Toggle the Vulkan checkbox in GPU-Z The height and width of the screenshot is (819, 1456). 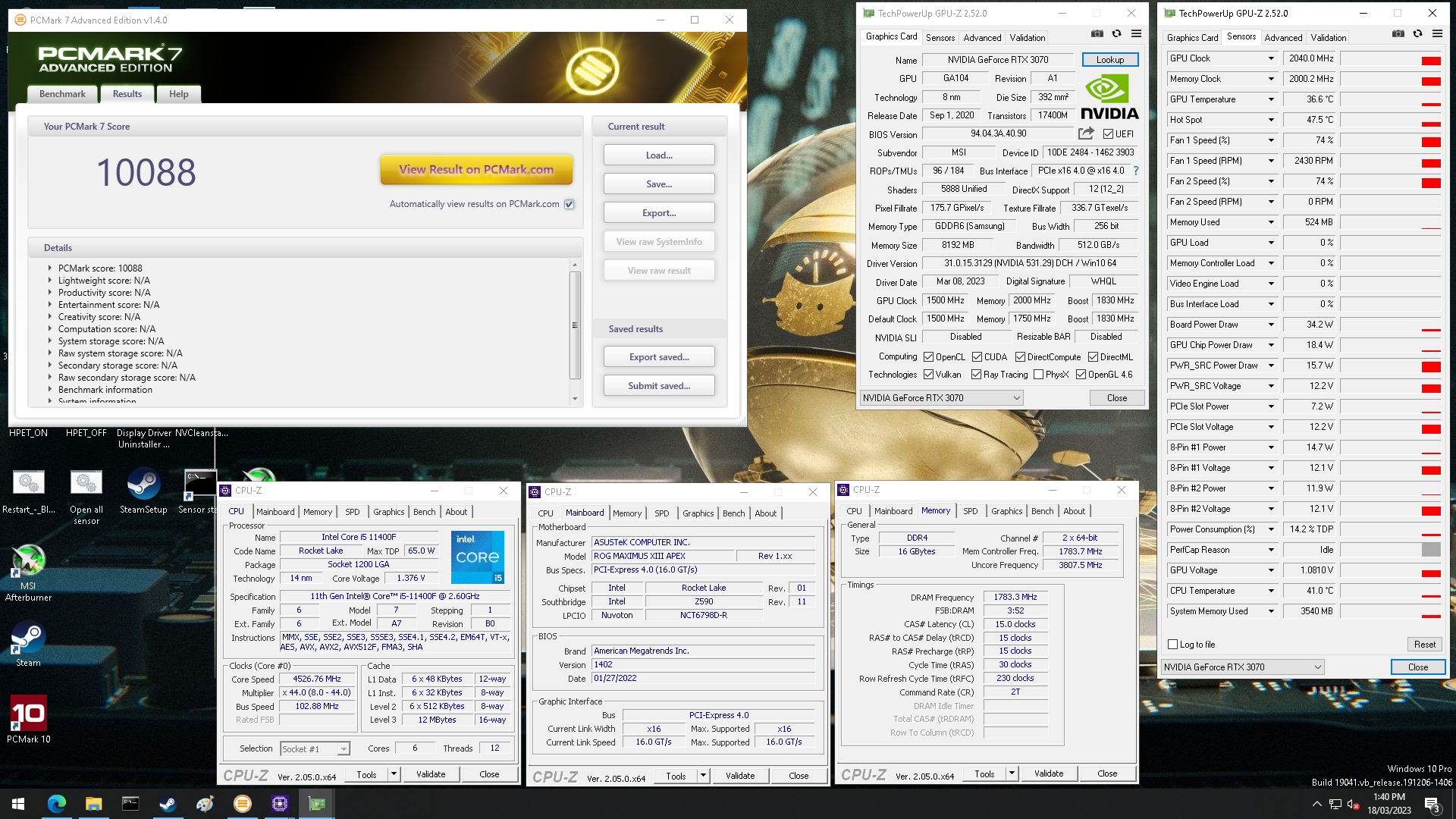click(x=928, y=375)
